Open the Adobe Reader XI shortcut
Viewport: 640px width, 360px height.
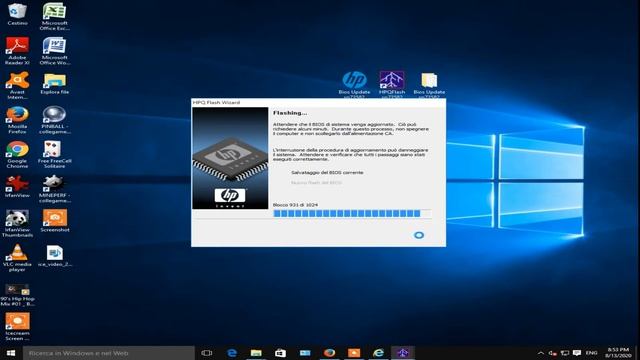[x=17, y=51]
